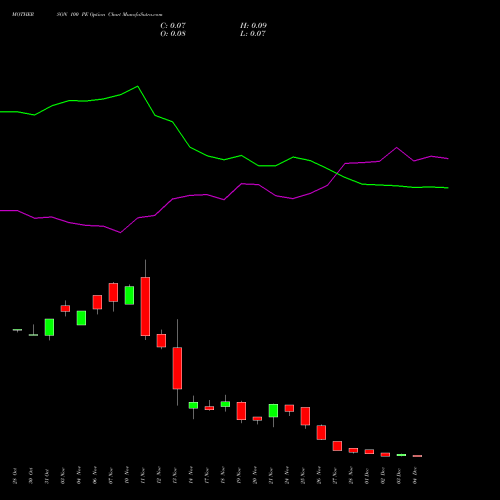Click the 'MOTHER' chart title text
This screenshot has width=500, height=500.
pos(23,15)
